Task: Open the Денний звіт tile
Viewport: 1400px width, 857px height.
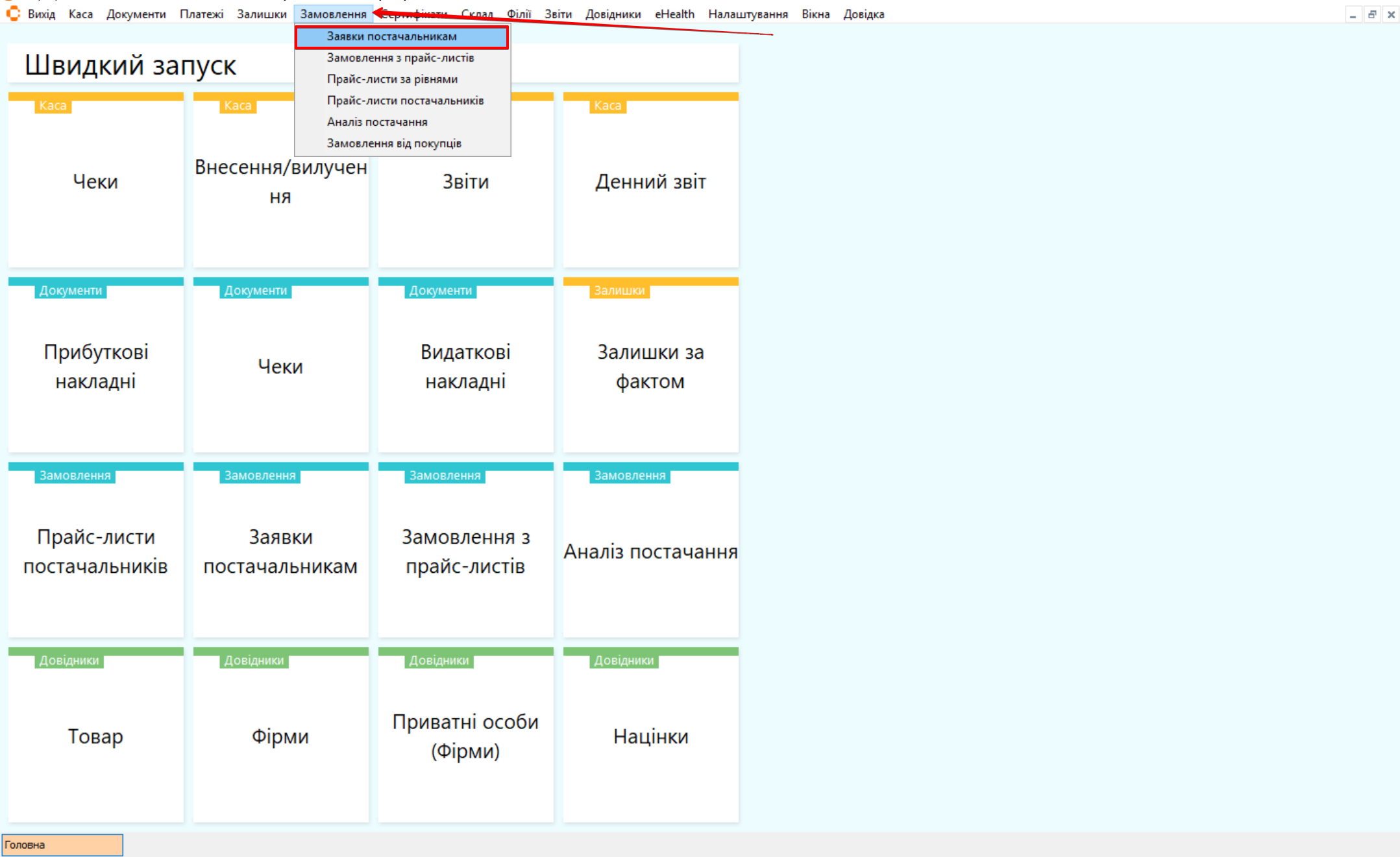Action: pos(650,181)
